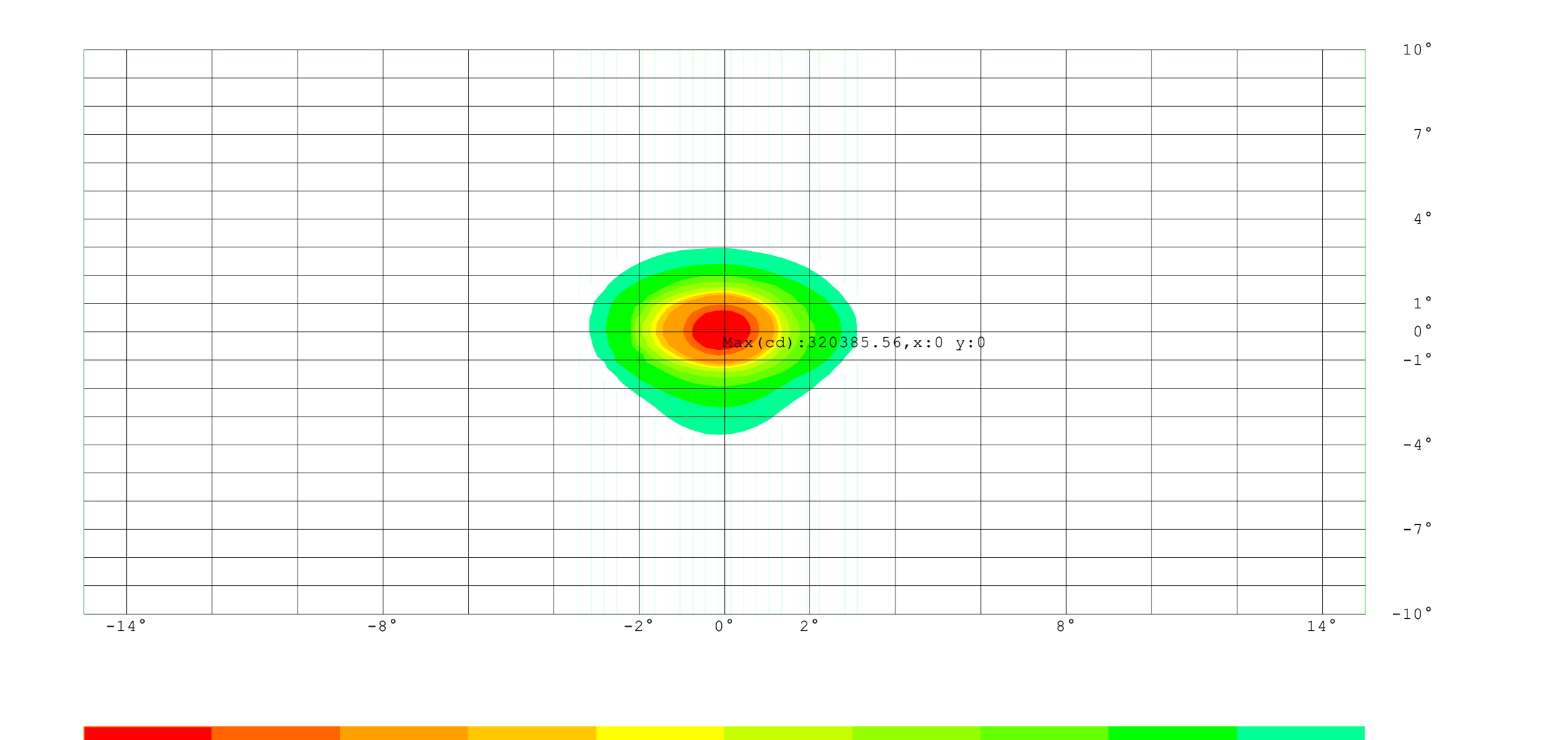The width and height of the screenshot is (1568, 740).
Task: Click the Max(cd):320385.56 annotation label
Action: [854, 343]
